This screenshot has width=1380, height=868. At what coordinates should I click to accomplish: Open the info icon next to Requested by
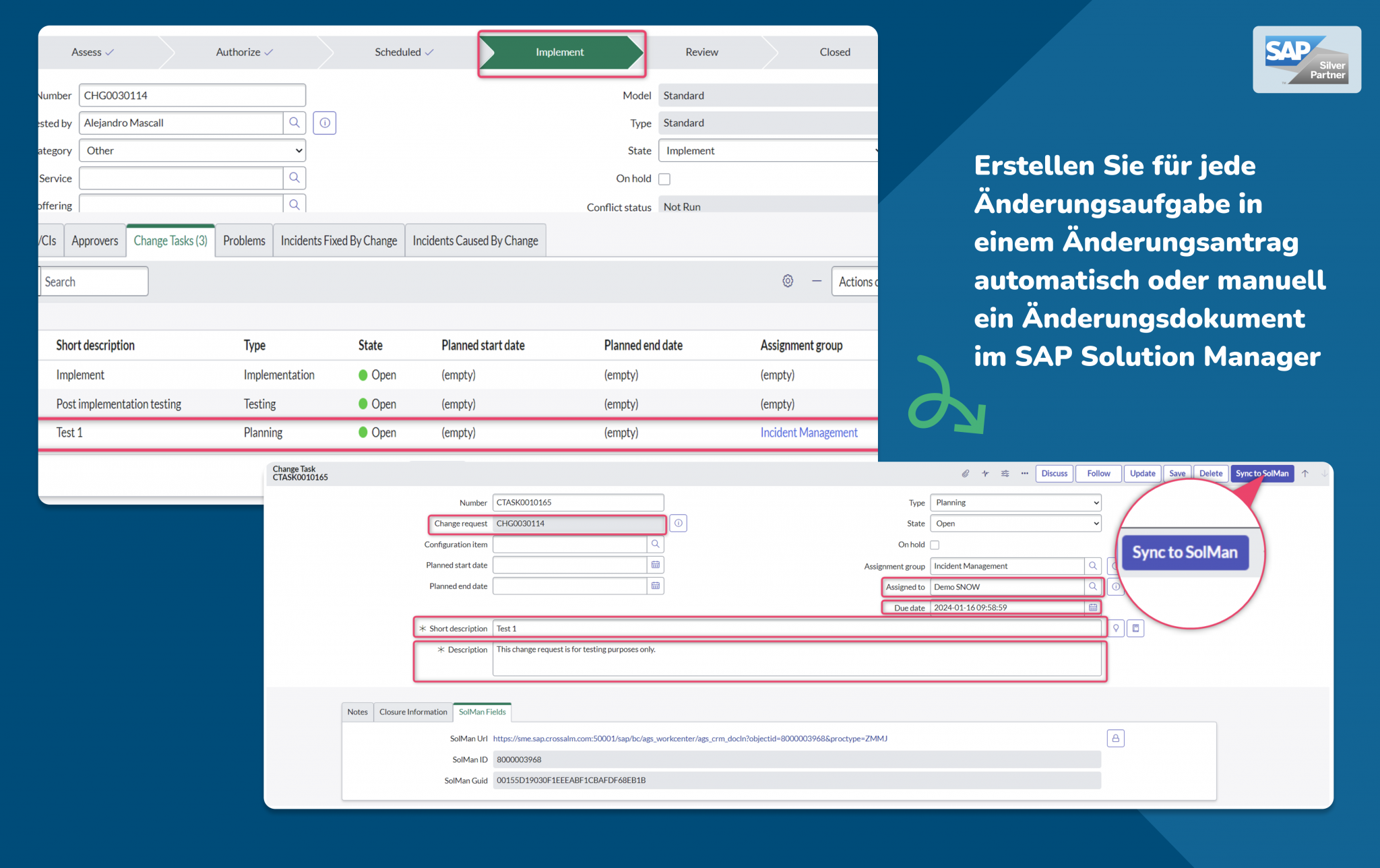point(325,123)
